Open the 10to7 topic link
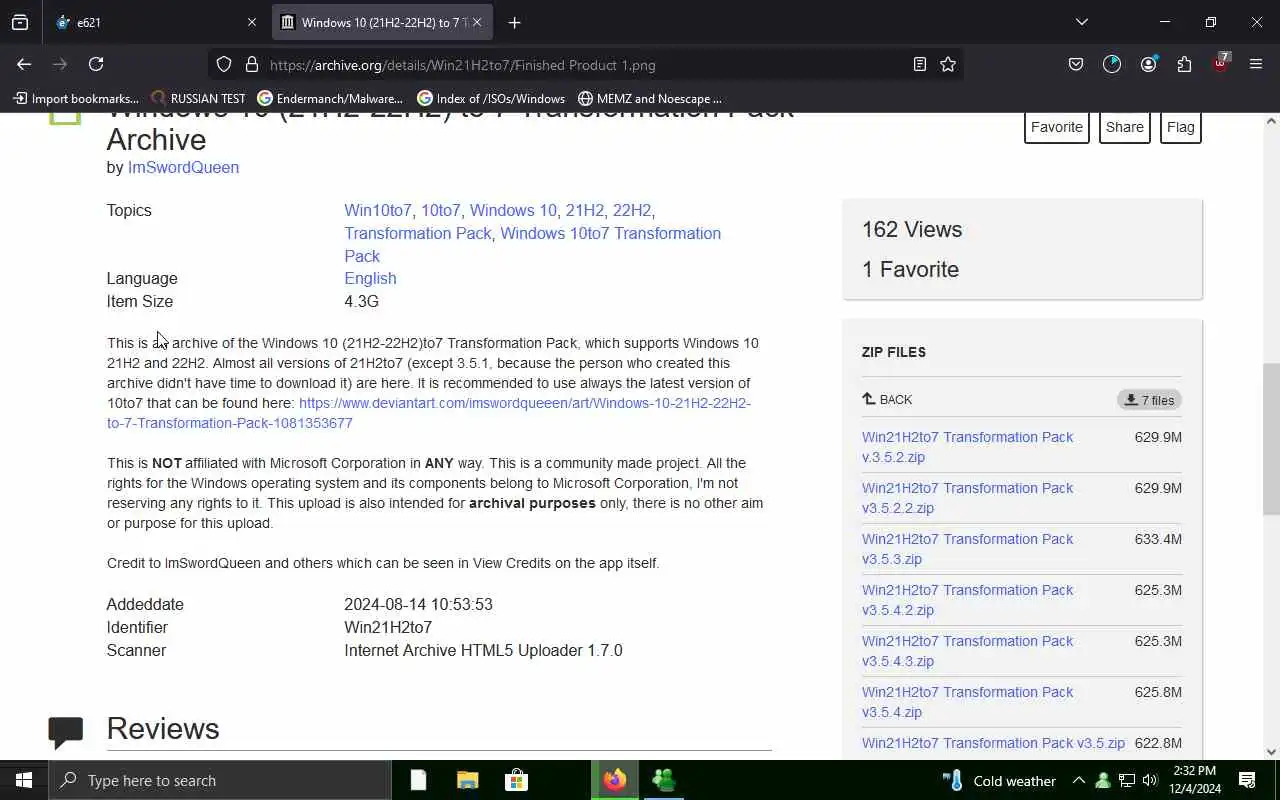This screenshot has height=800, width=1280. (x=441, y=210)
